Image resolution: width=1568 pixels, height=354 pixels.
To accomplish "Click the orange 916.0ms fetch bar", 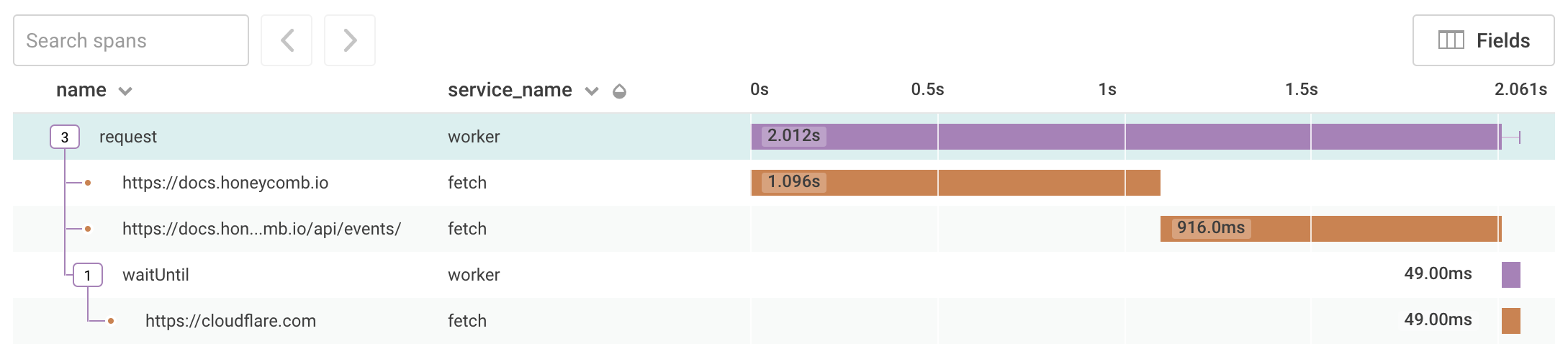I will 1368,229.
